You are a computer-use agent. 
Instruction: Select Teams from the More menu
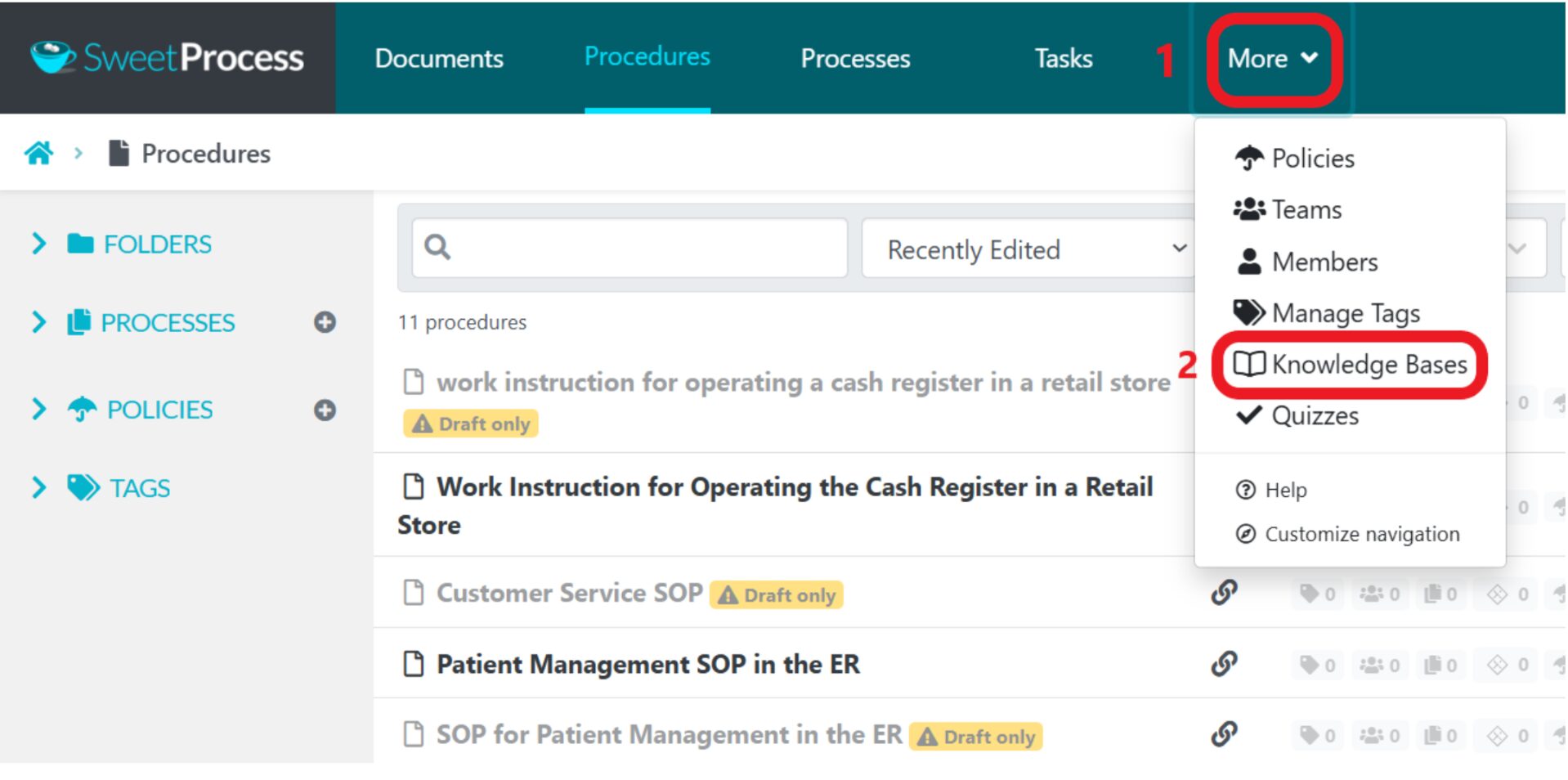coord(1288,209)
